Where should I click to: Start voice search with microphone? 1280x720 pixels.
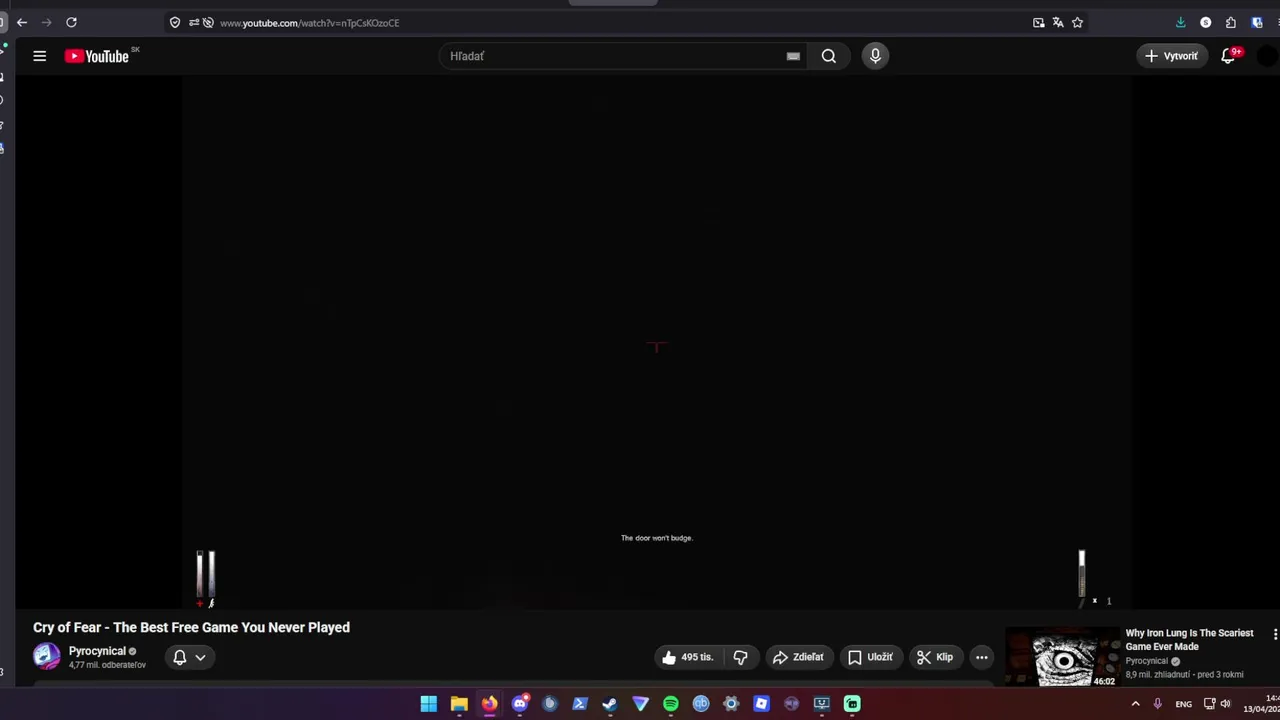[875, 56]
